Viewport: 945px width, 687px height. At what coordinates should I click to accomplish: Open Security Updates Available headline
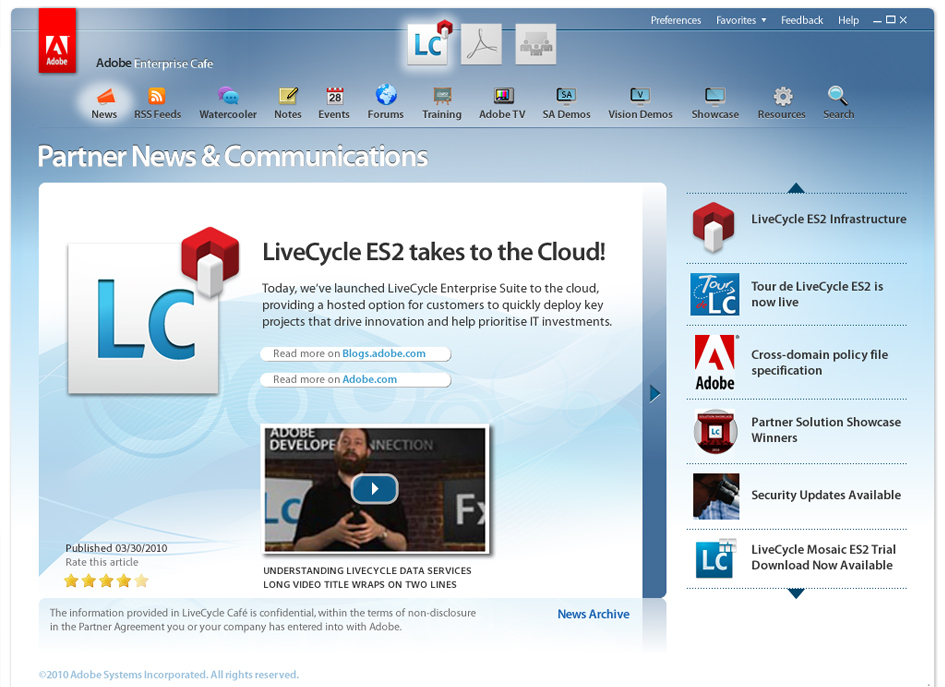coord(826,495)
